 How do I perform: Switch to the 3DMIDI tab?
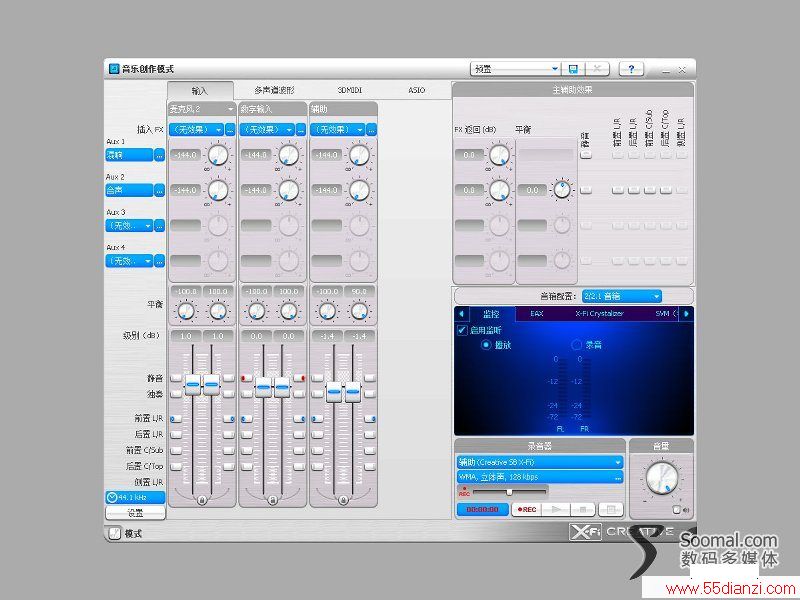point(350,90)
